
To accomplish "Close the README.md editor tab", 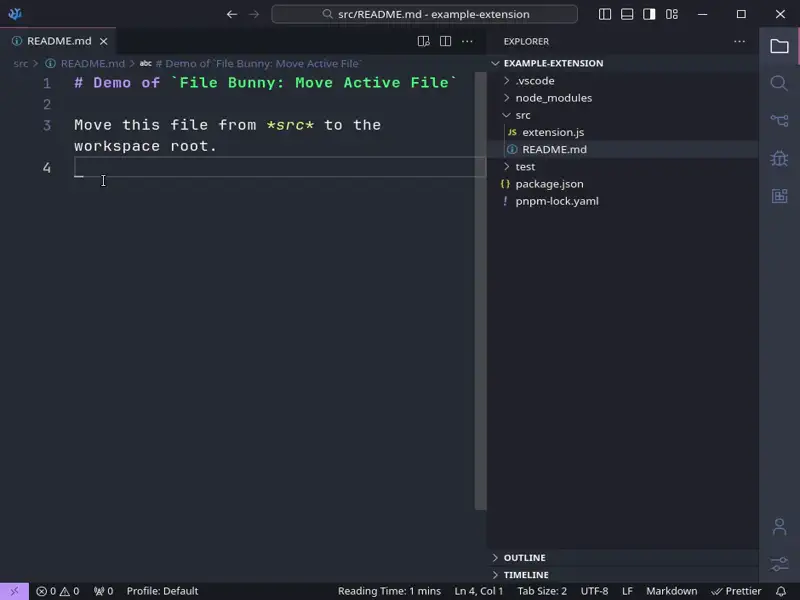I will coord(104,41).
